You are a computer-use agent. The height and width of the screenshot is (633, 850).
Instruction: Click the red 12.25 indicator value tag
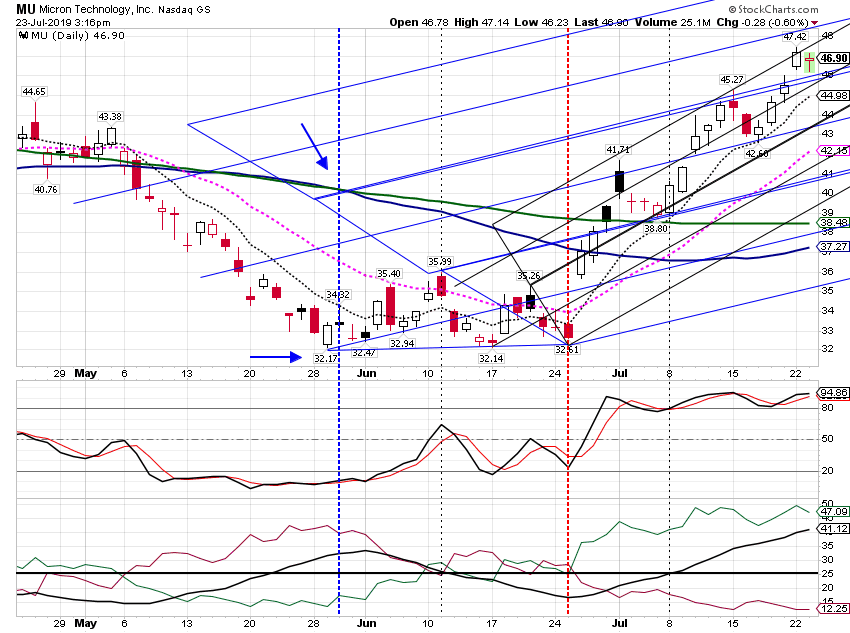click(834, 609)
